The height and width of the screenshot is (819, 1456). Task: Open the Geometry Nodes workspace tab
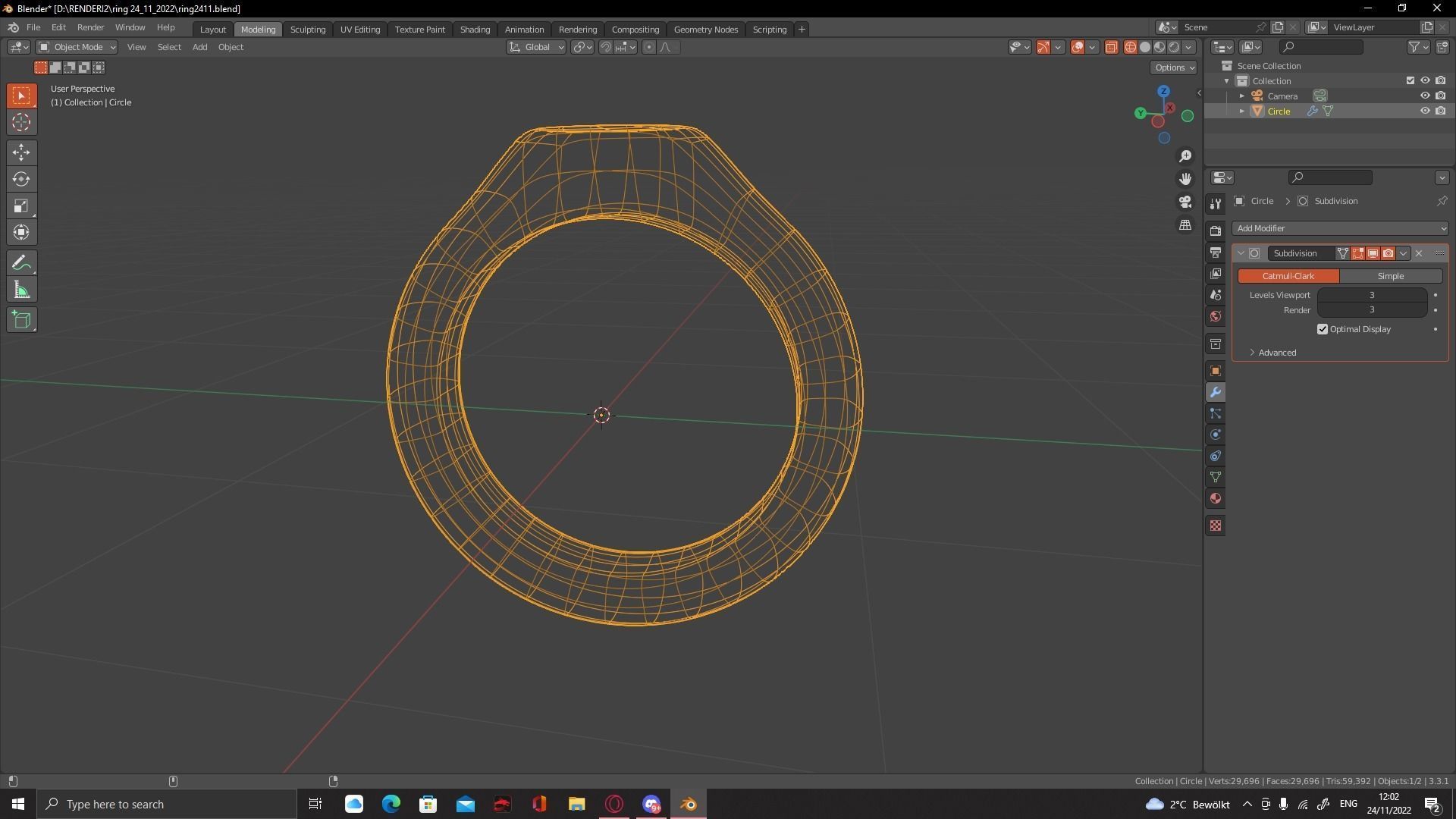pyautogui.click(x=705, y=29)
